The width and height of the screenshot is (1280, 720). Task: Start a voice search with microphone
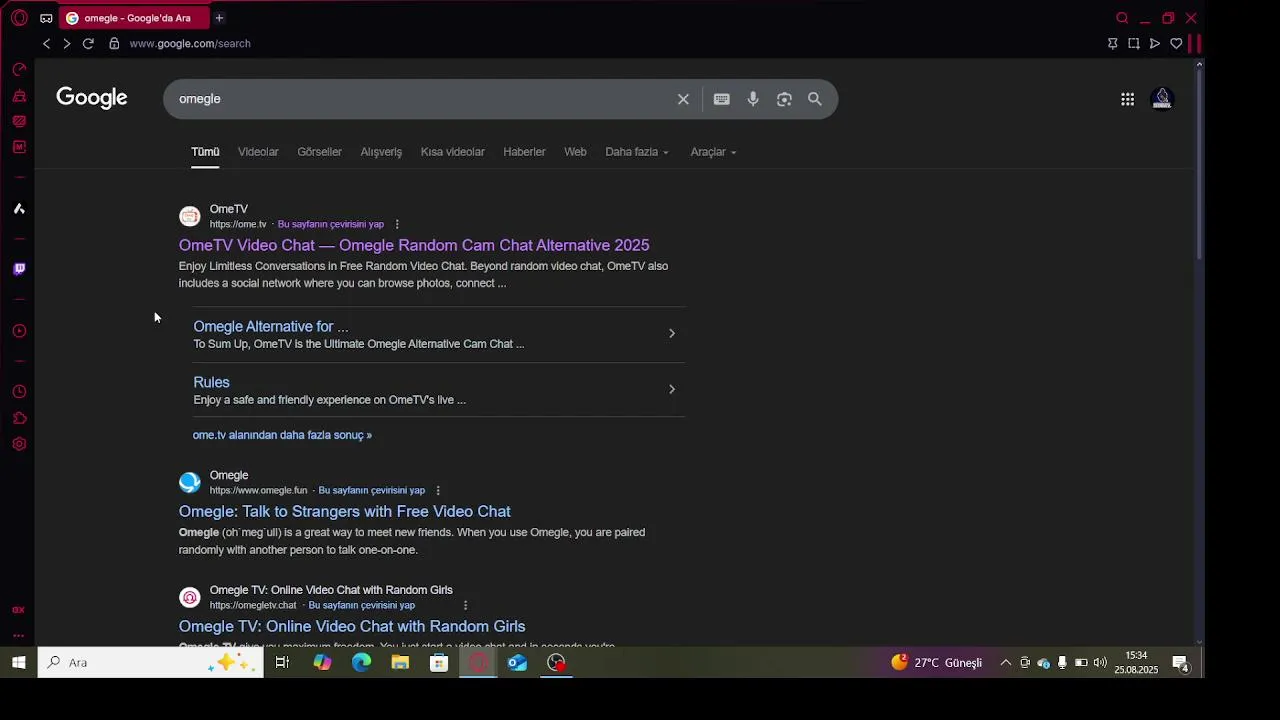tap(753, 99)
